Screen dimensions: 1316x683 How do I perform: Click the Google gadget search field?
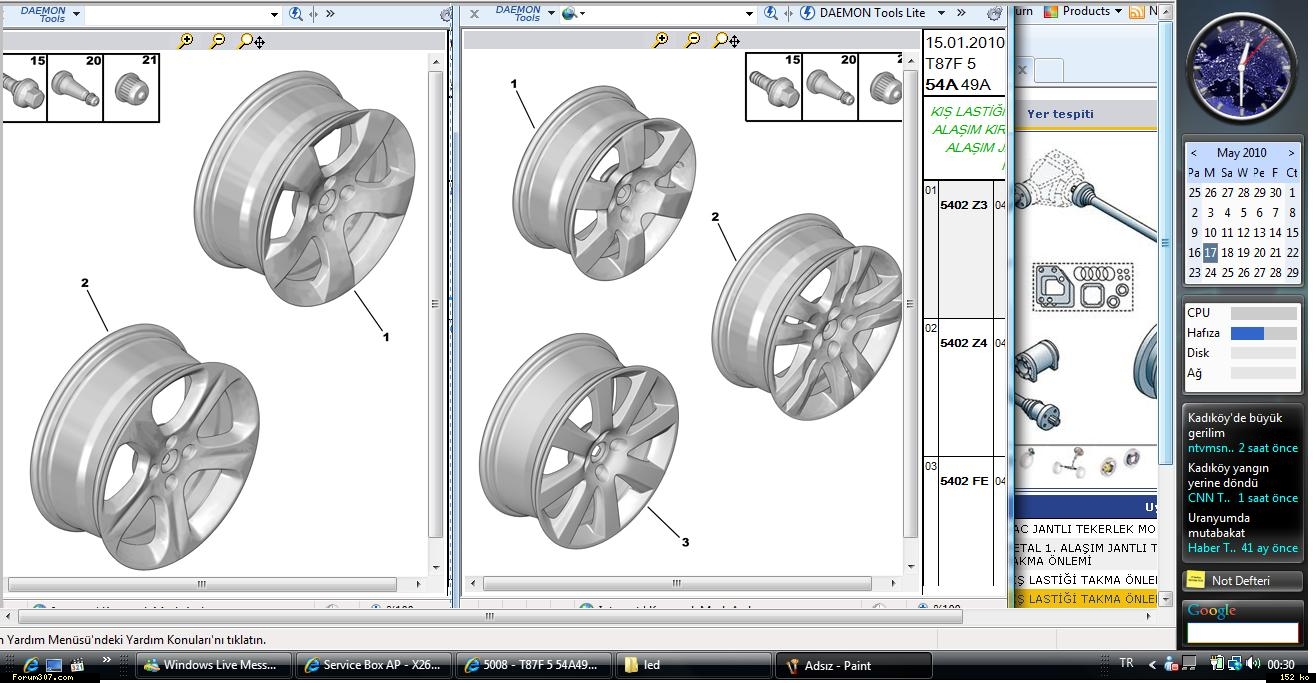[x=1242, y=632]
